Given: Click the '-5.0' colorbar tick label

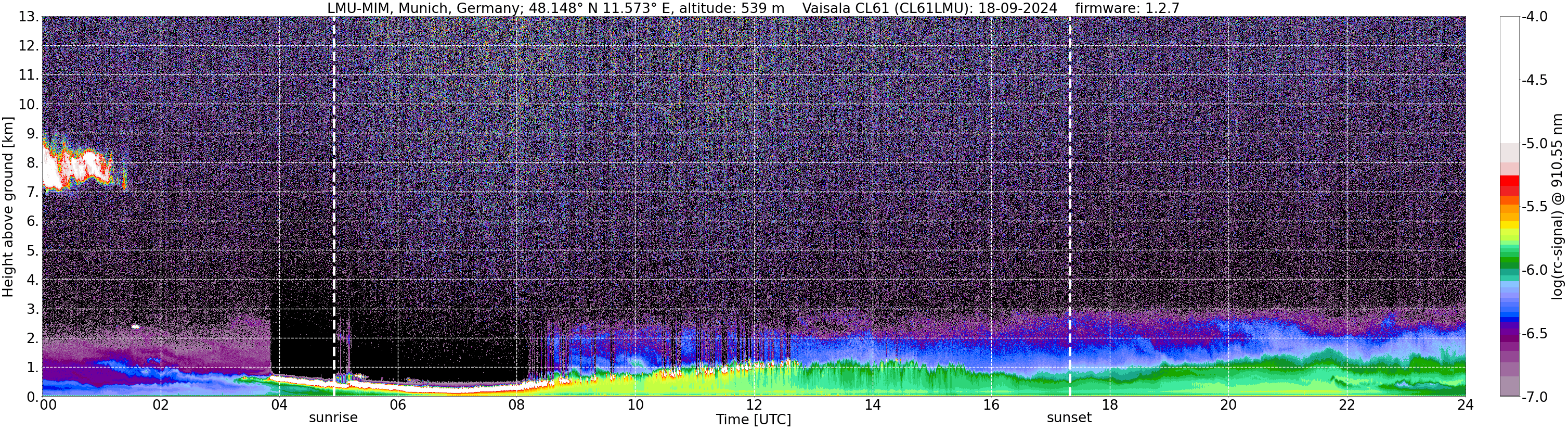Looking at the screenshot, I should 1535,144.
